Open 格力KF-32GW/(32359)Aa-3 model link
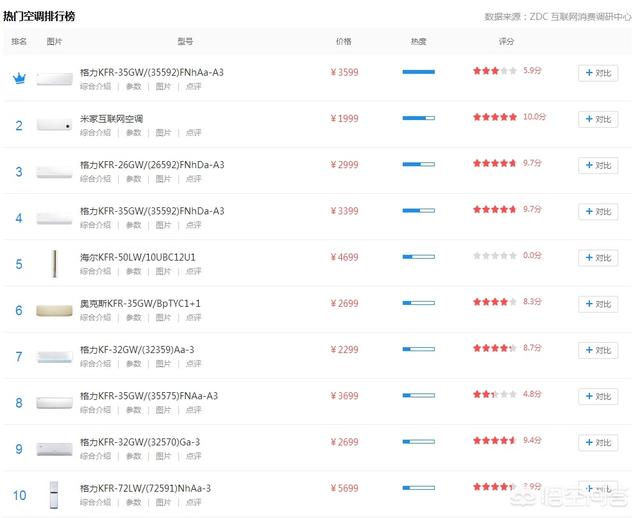Viewport: 640px width, 518px height. click(137, 349)
